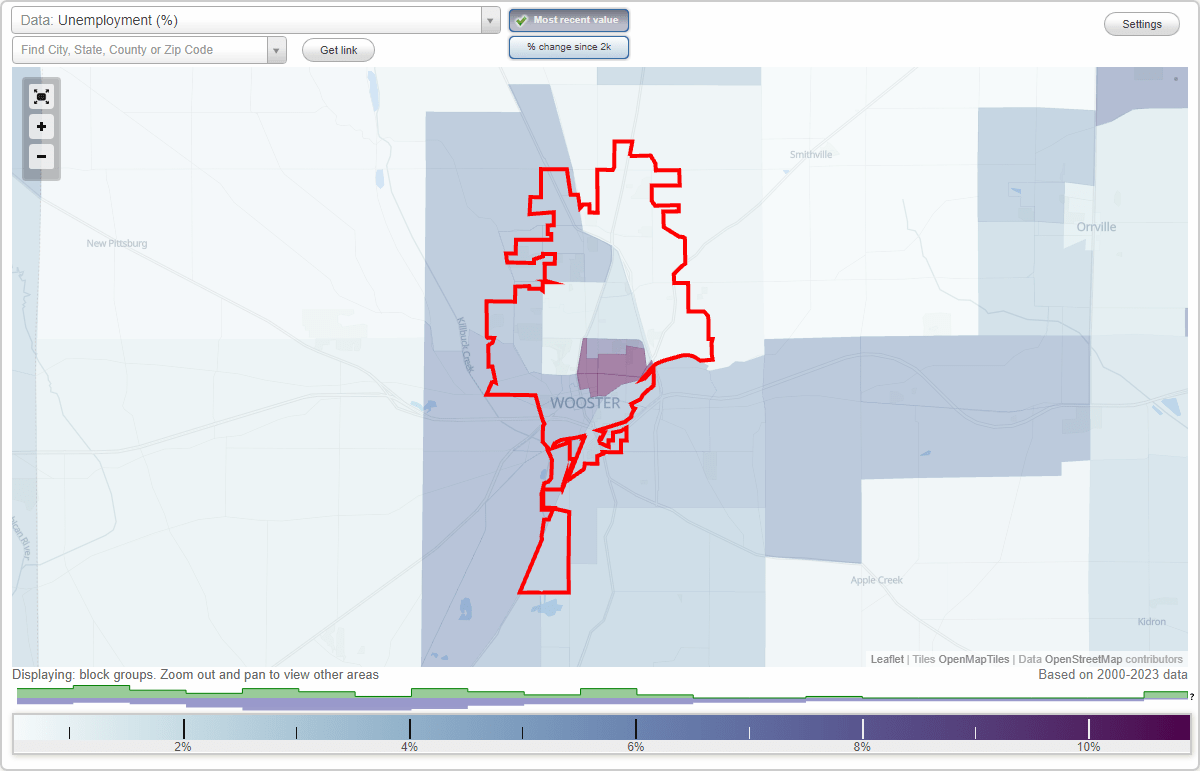Select Most recent value option
Image resolution: width=1200 pixels, height=771 pixels.
click(569, 20)
